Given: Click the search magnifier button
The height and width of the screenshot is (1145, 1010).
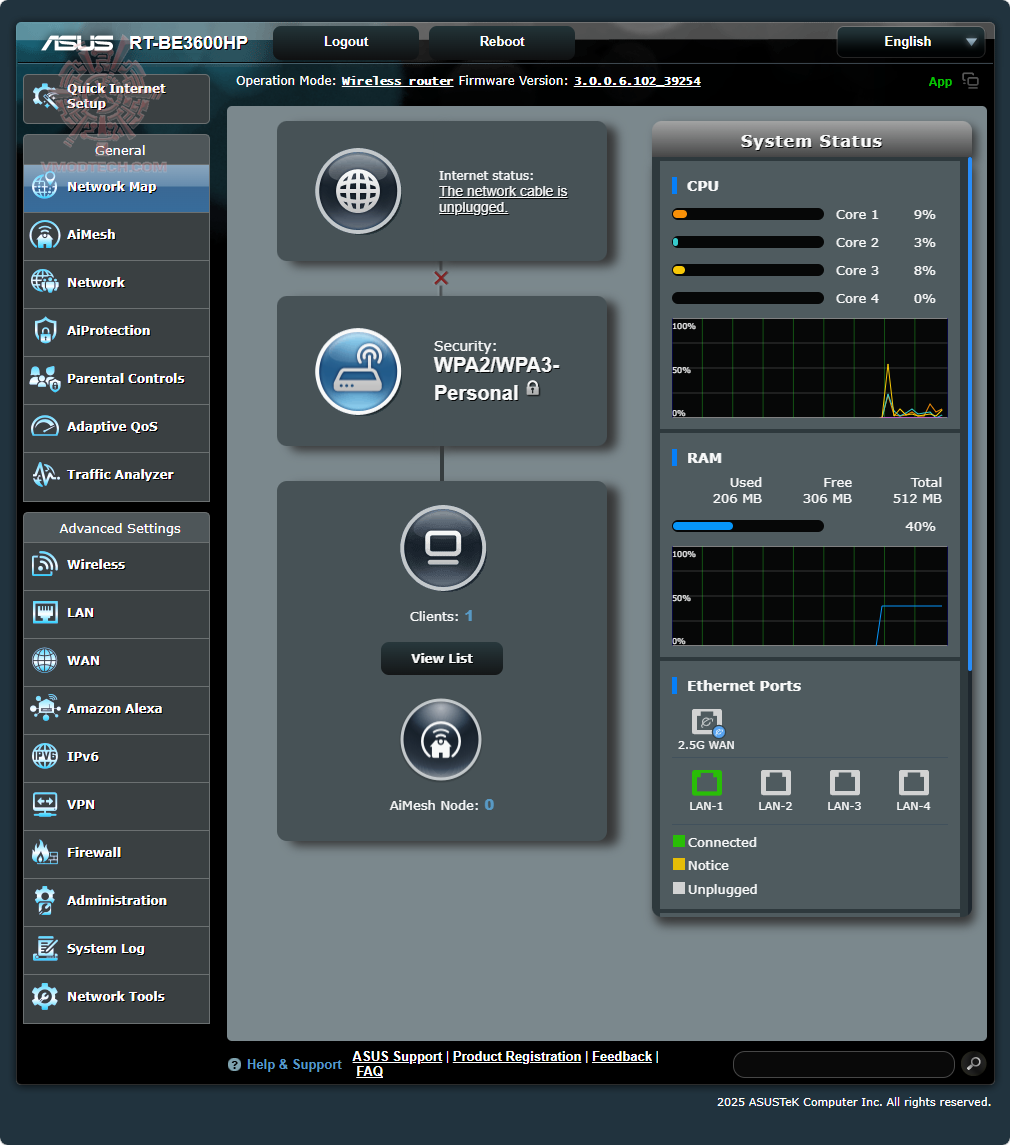Looking at the screenshot, I should coord(973,1064).
